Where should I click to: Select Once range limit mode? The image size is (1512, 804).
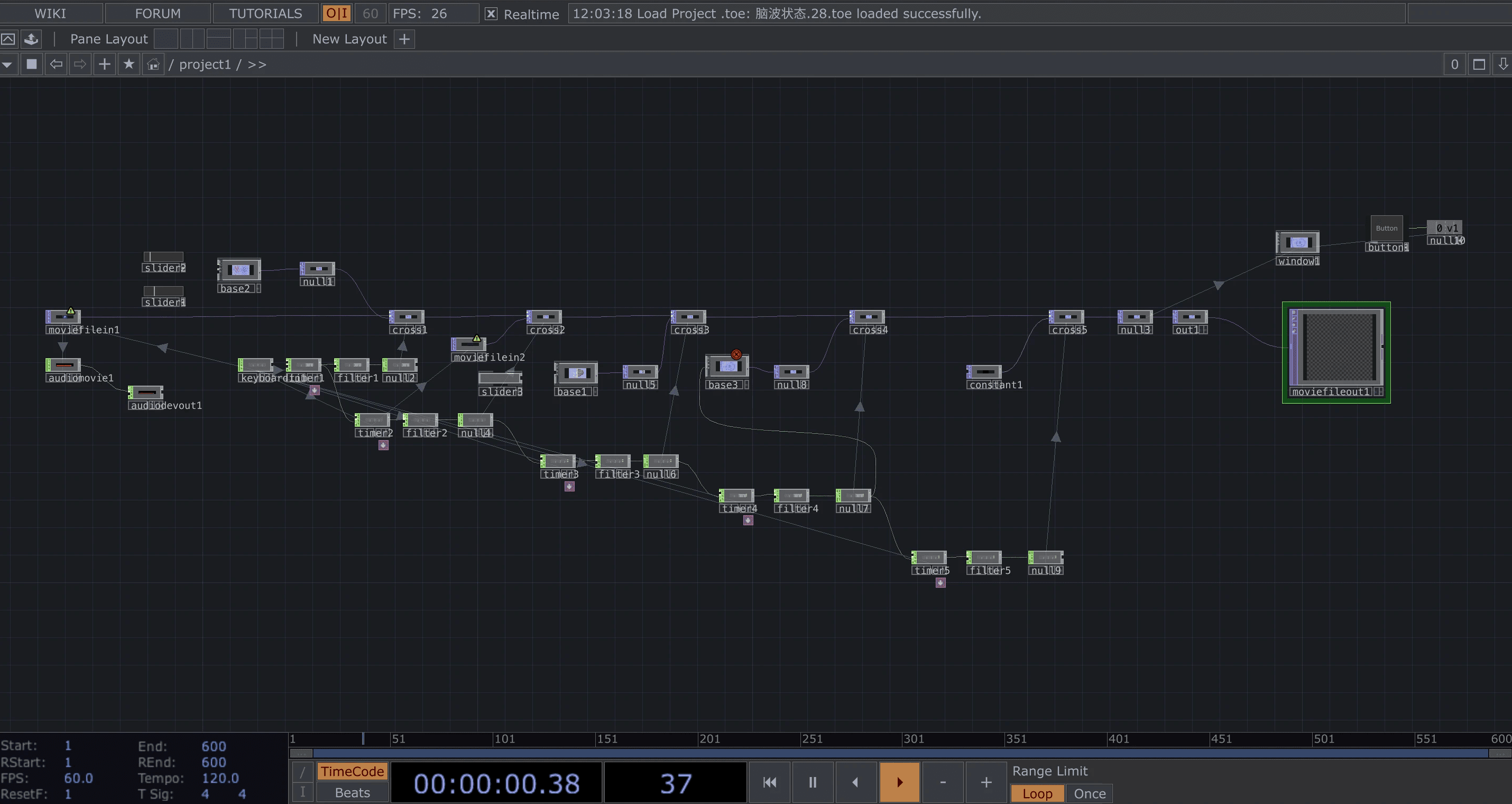[1090, 793]
